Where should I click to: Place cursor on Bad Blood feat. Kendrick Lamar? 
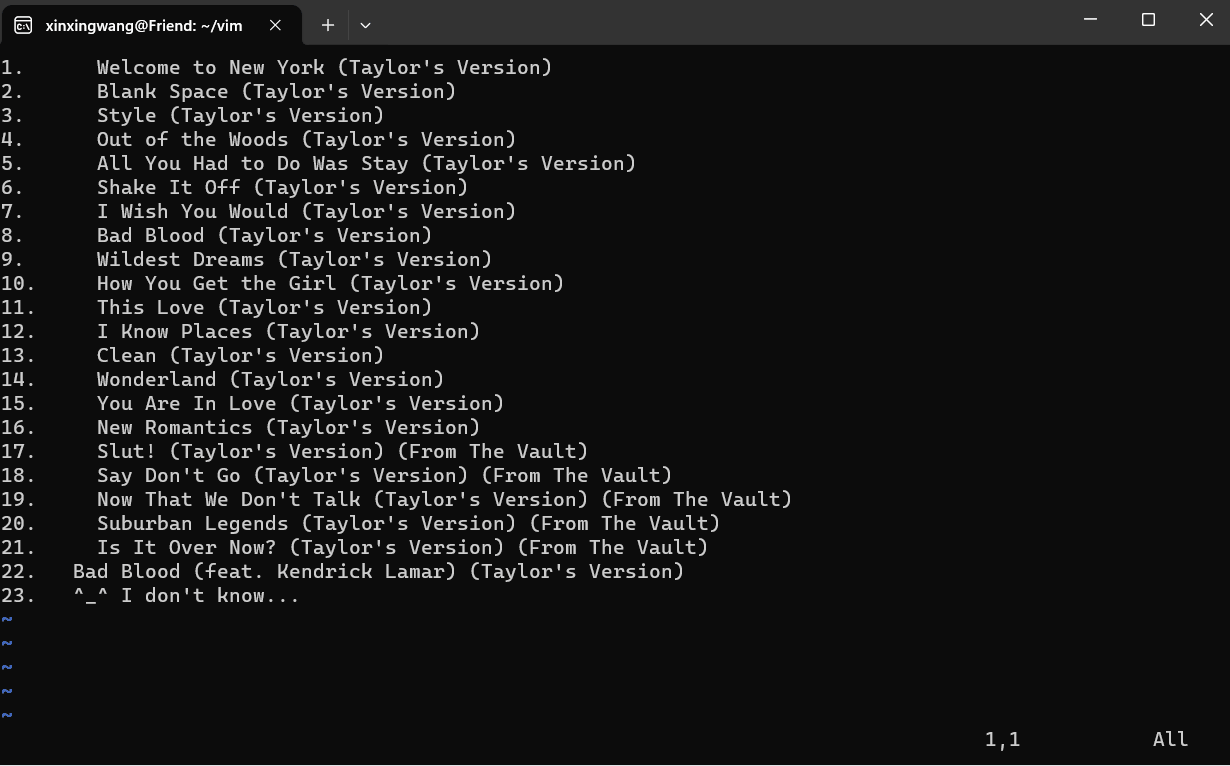pyautogui.click(x=378, y=571)
